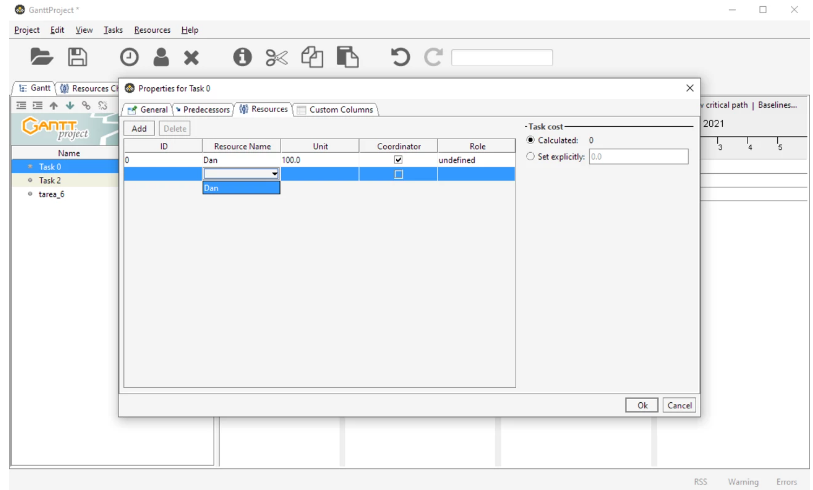Click the Add resource button
Screen dimensions: 813x490
139,128
